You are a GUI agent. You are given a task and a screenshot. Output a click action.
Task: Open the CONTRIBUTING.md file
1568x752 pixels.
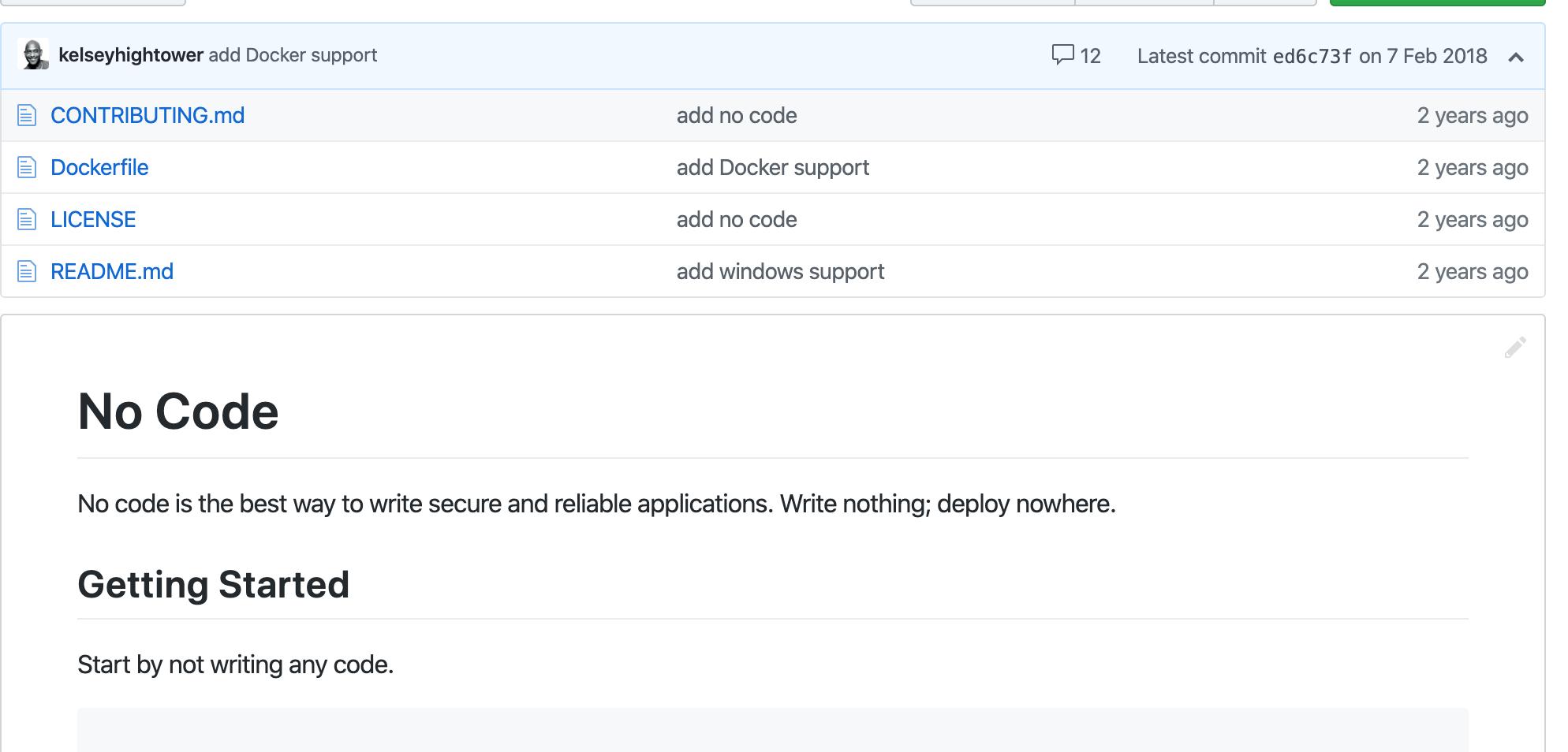pos(147,116)
